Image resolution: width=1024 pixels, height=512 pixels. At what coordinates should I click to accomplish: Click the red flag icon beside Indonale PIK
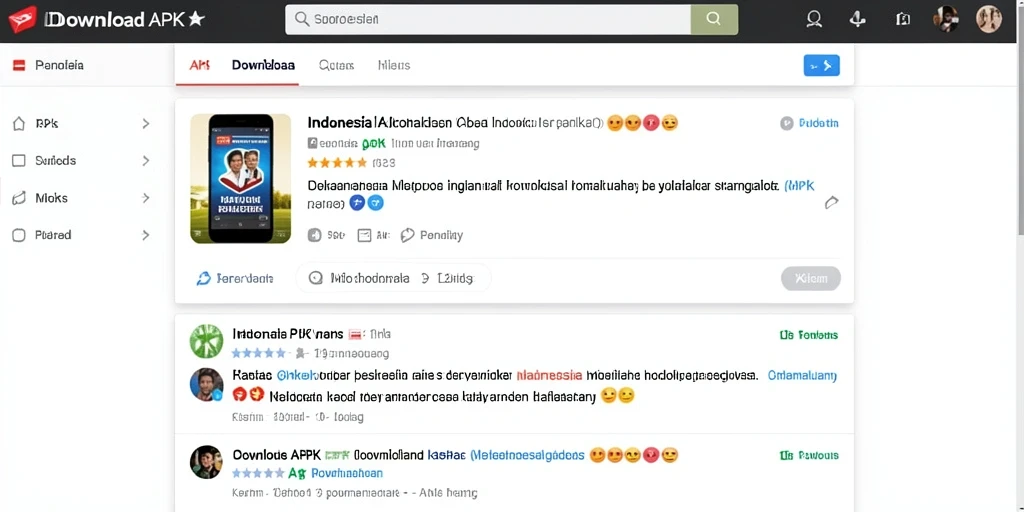(356, 334)
